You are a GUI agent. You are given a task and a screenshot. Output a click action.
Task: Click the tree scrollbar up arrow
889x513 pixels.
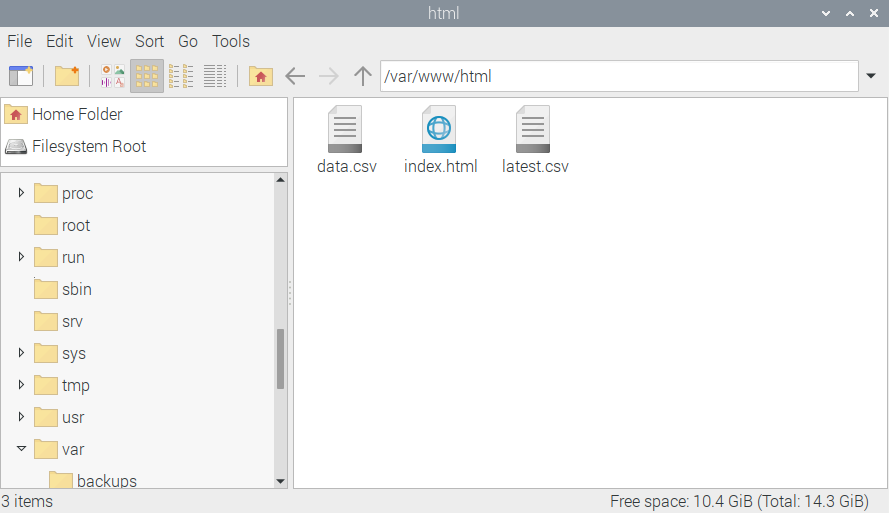[x=280, y=180]
